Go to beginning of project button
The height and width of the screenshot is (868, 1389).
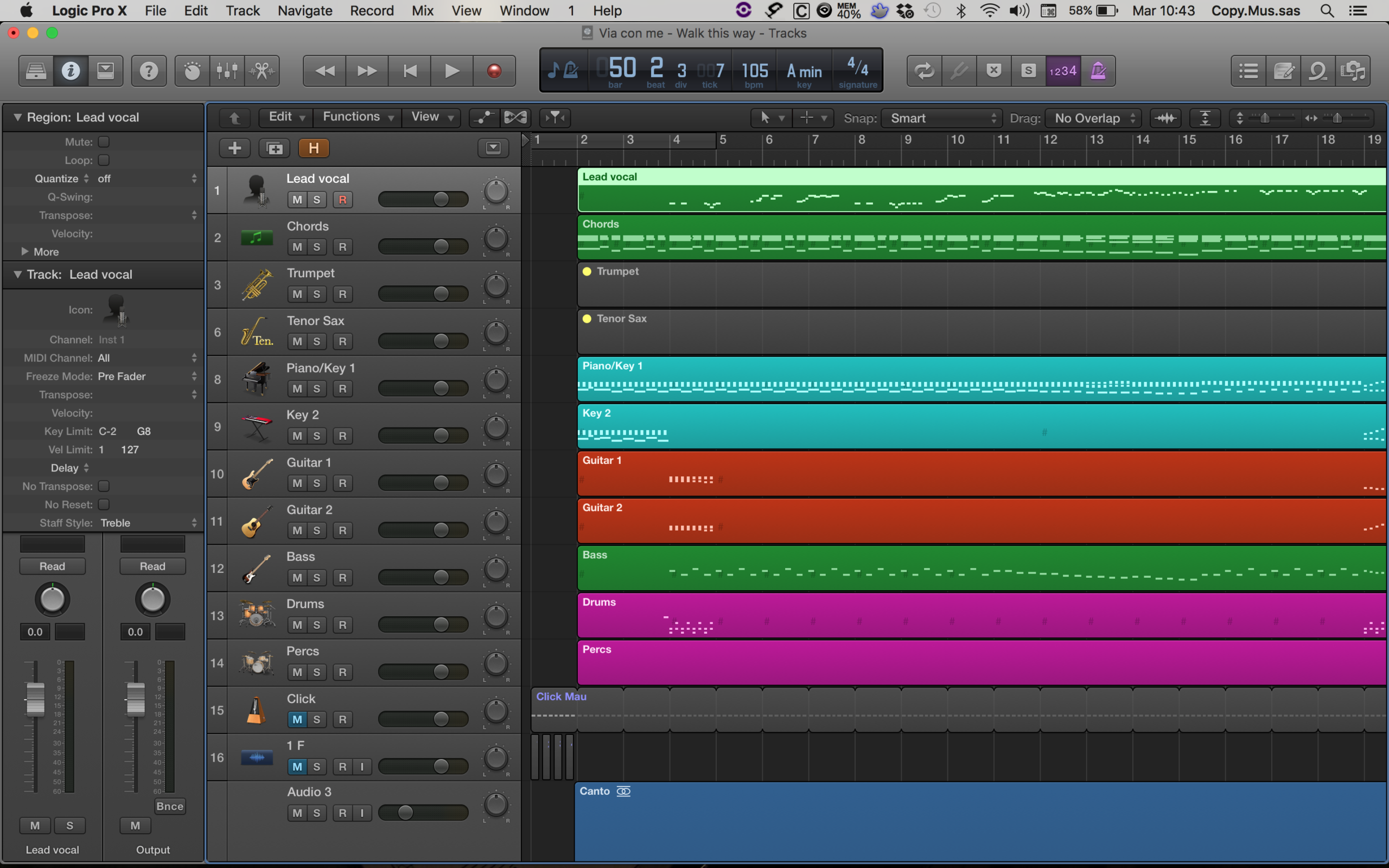click(410, 71)
